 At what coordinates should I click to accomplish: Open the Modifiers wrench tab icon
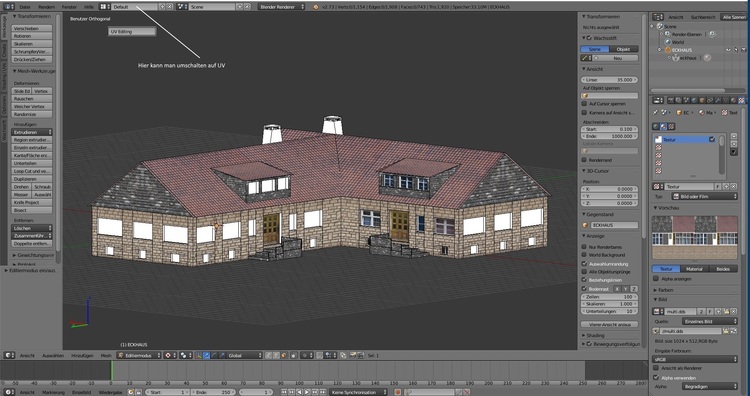(x=718, y=100)
